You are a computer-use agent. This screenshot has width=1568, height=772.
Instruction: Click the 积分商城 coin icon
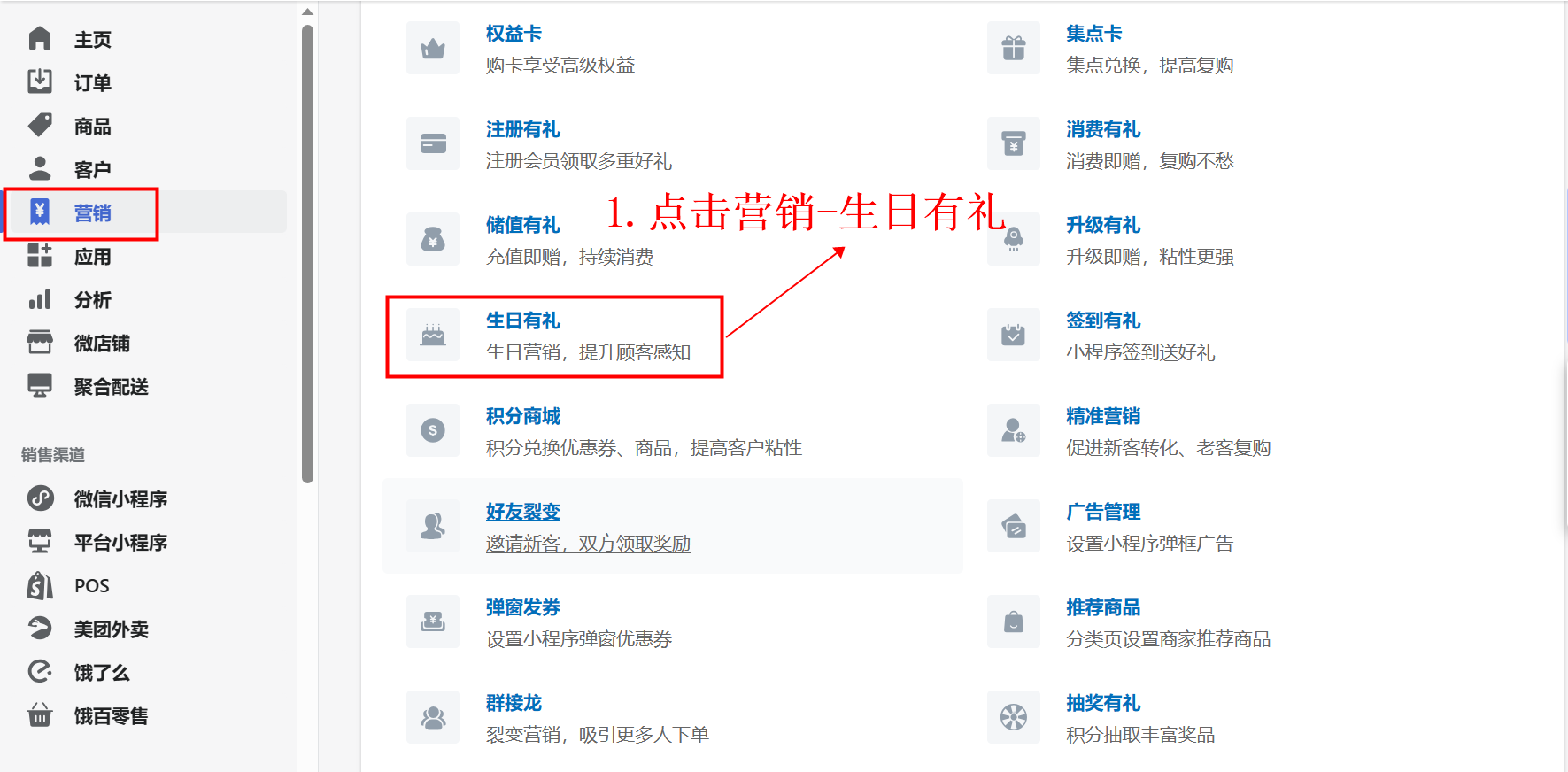click(433, 430)
